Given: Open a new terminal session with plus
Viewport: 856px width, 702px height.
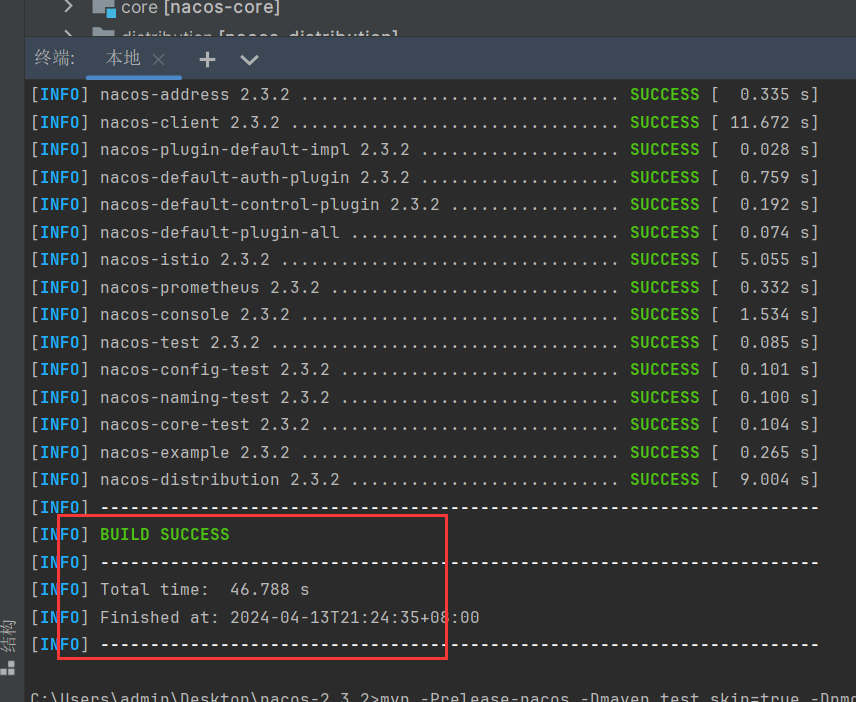Looking at the screenshot, I should point(207,60).
